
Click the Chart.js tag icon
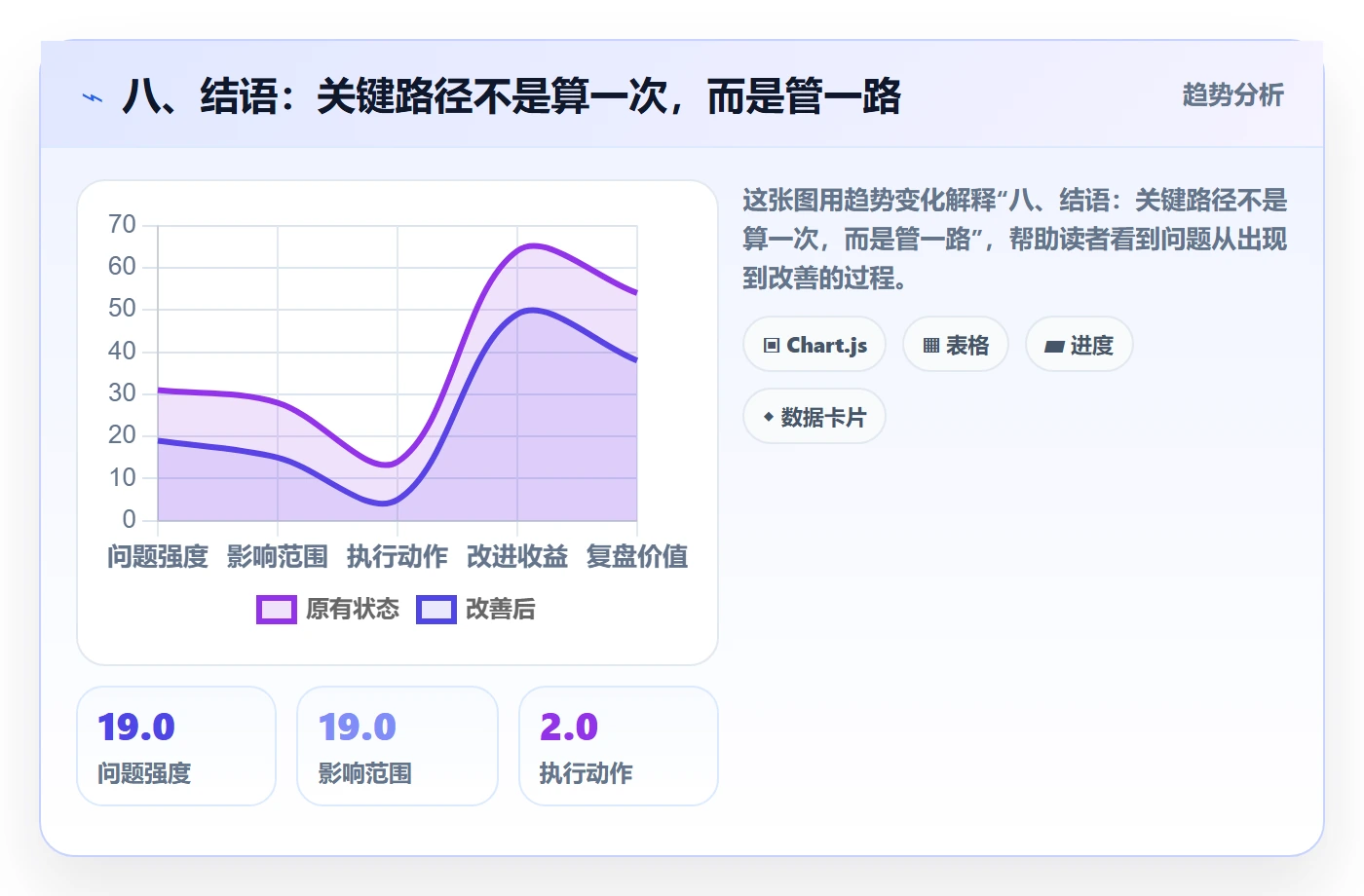(x=772, y=345)
